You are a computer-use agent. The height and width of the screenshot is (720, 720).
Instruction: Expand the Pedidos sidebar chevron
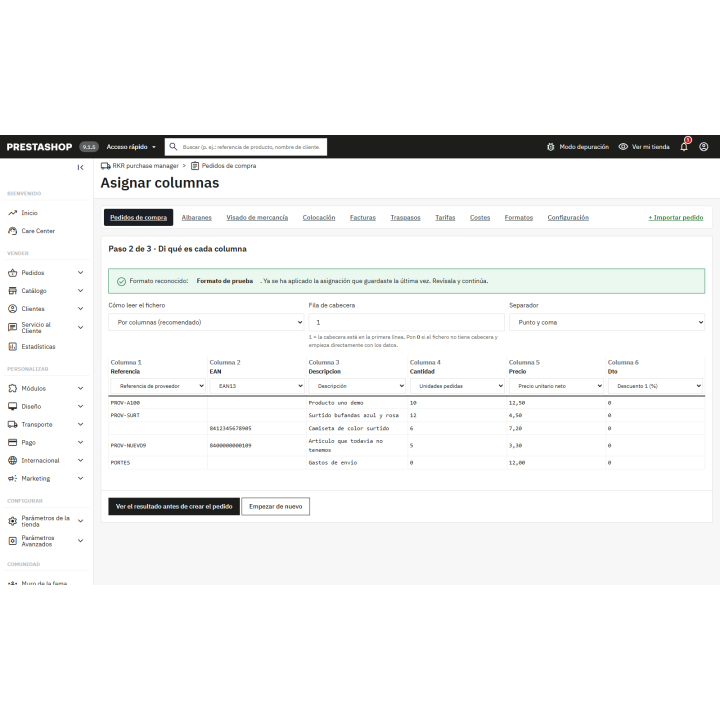coord(80,273)
